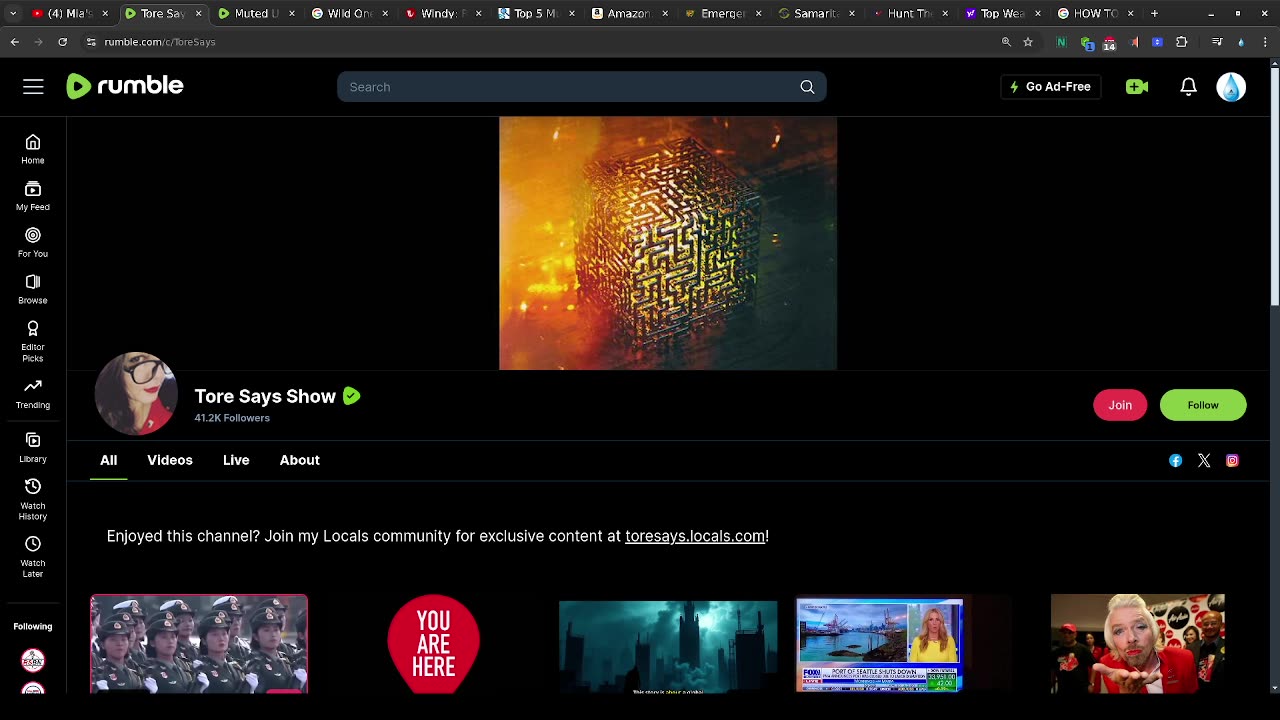Switch to the About tab
Viewport: 1280px width, 720px height.
(300, 460)
